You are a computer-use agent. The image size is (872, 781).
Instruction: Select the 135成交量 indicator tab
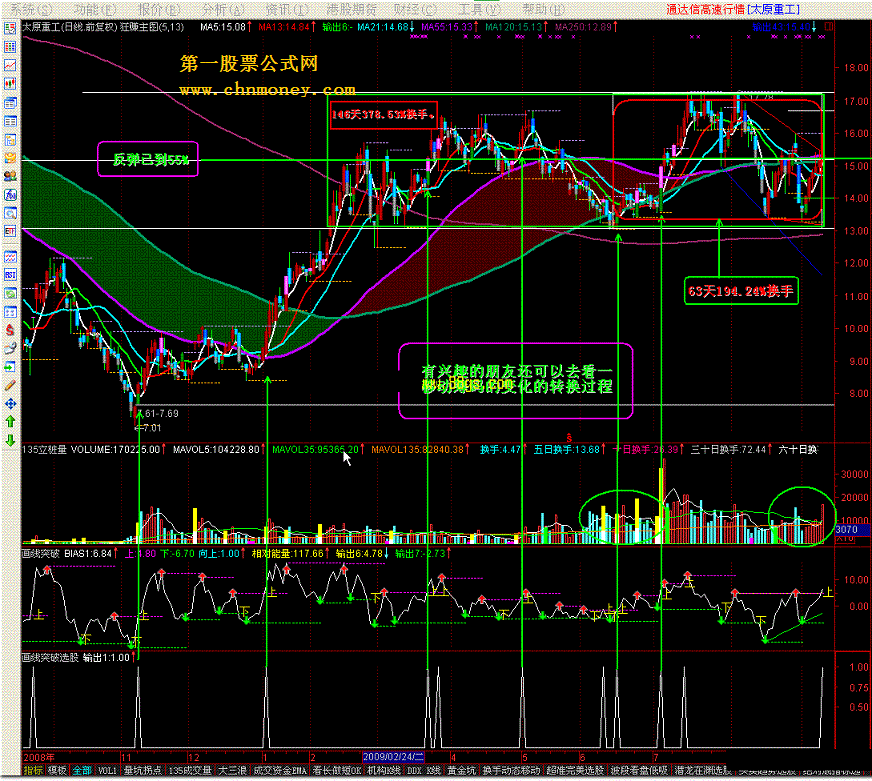(190, 770)
